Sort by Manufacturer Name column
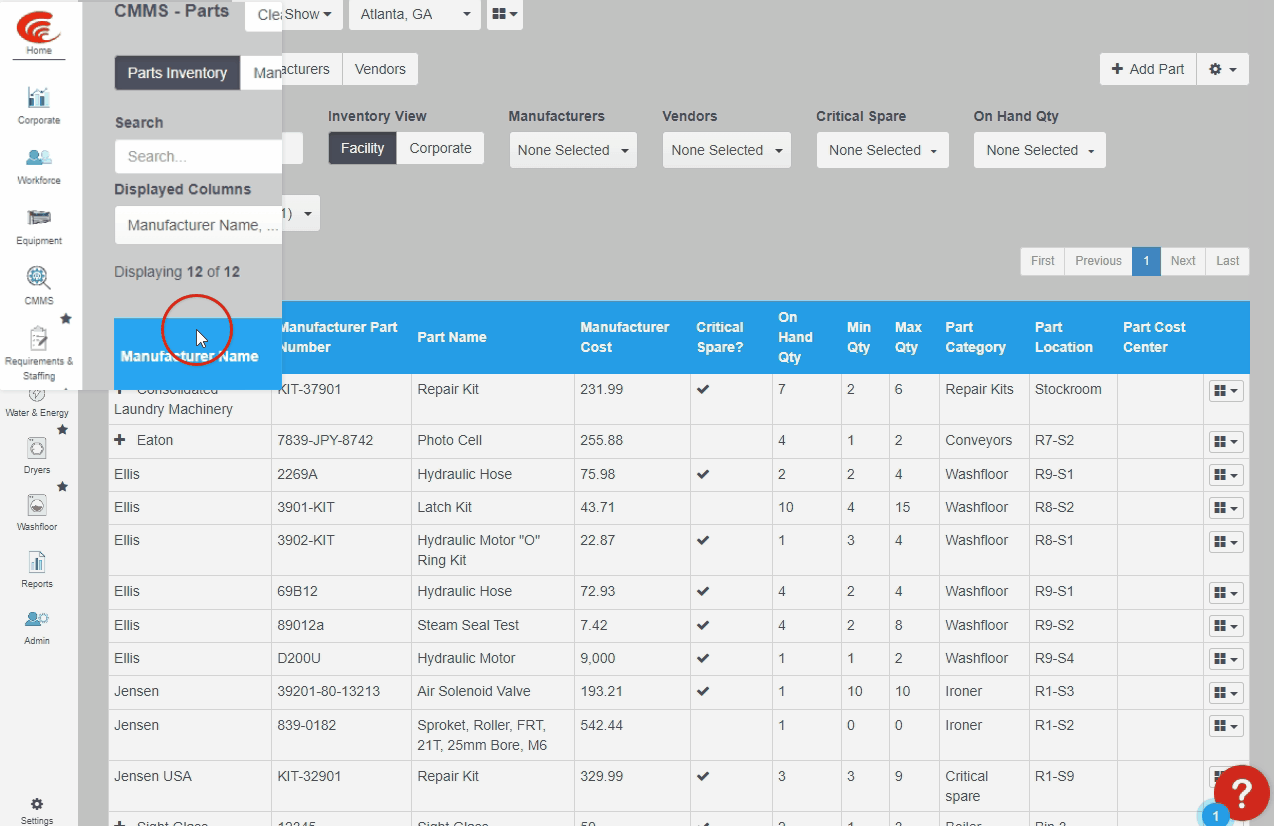 coord(189,356)
